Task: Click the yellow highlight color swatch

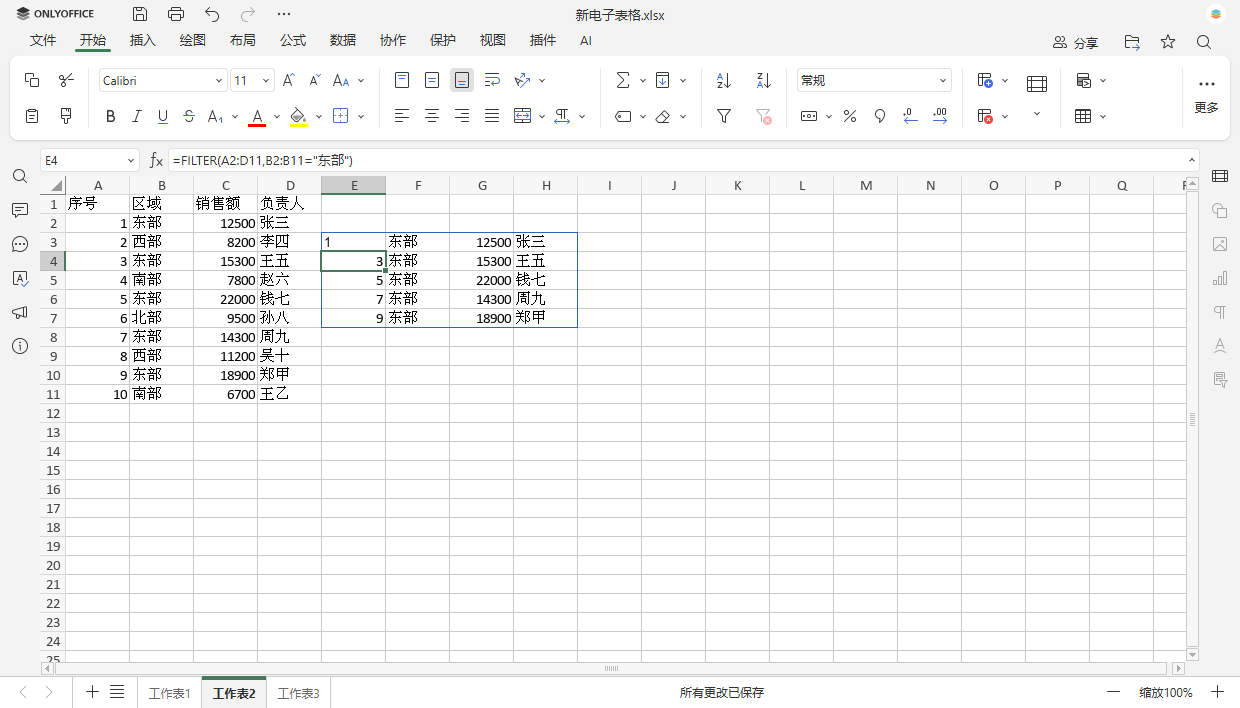Action: click(297, 123)
